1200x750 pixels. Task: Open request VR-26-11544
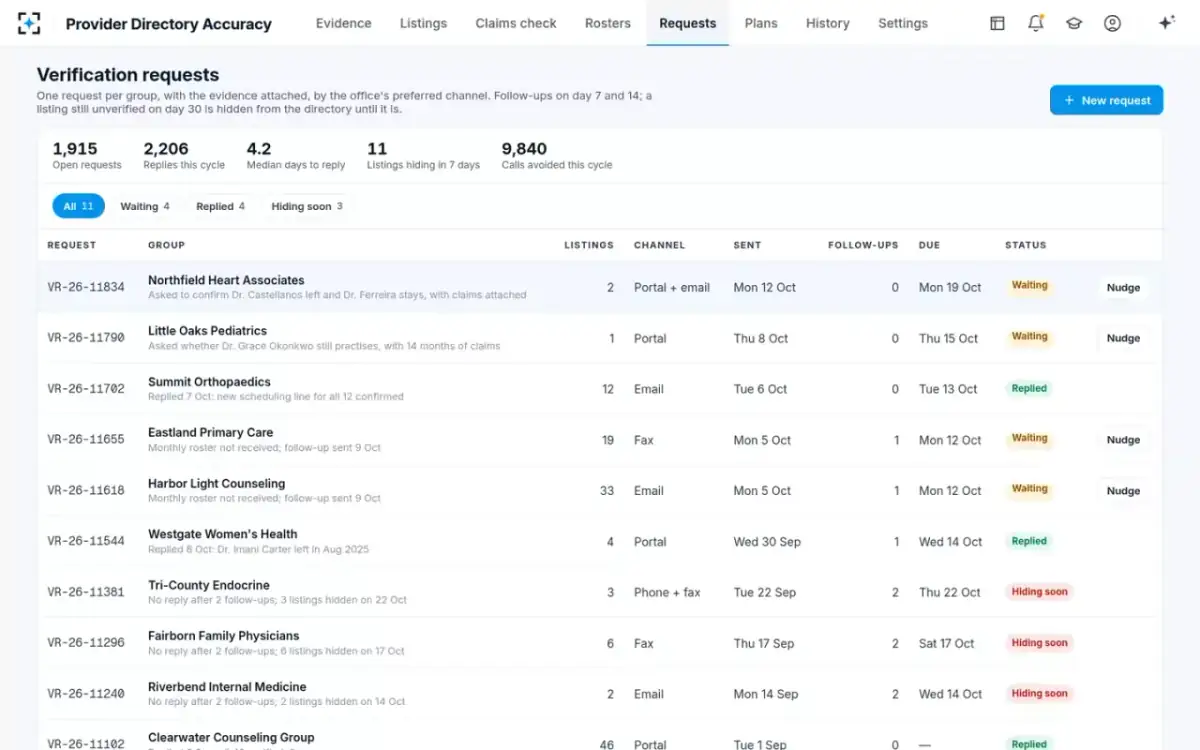point(86,542)
